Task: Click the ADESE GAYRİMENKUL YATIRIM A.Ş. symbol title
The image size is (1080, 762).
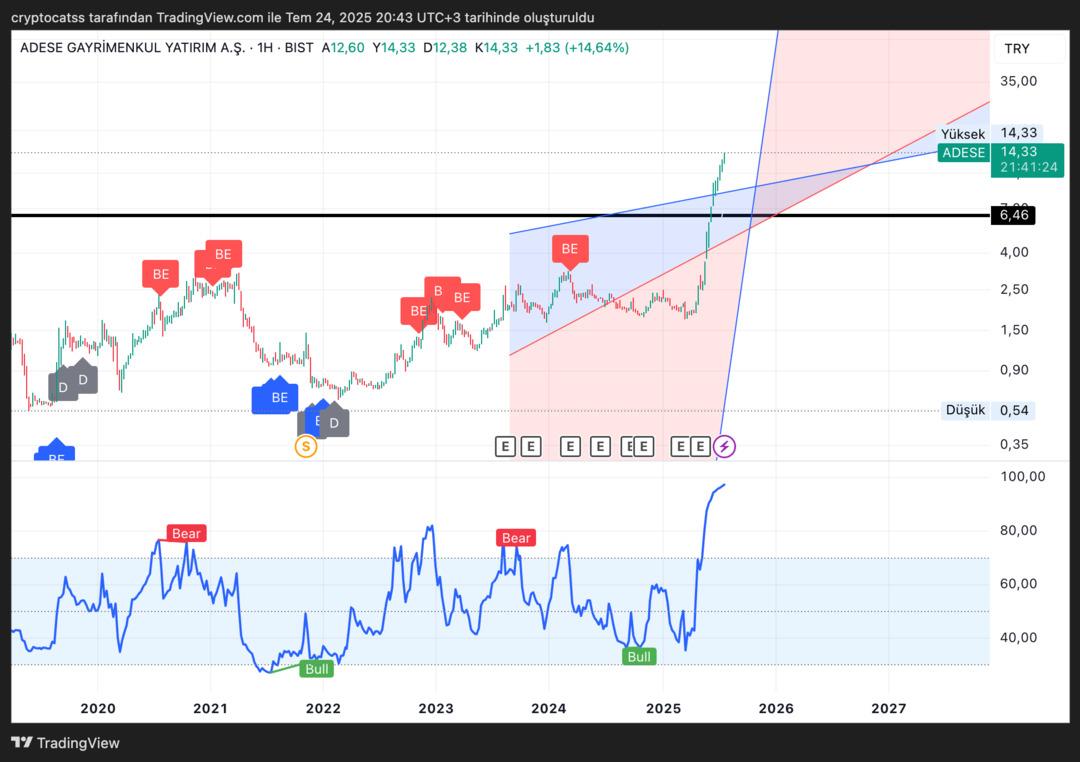Action: pyautogui.click(x=132, y=48)
